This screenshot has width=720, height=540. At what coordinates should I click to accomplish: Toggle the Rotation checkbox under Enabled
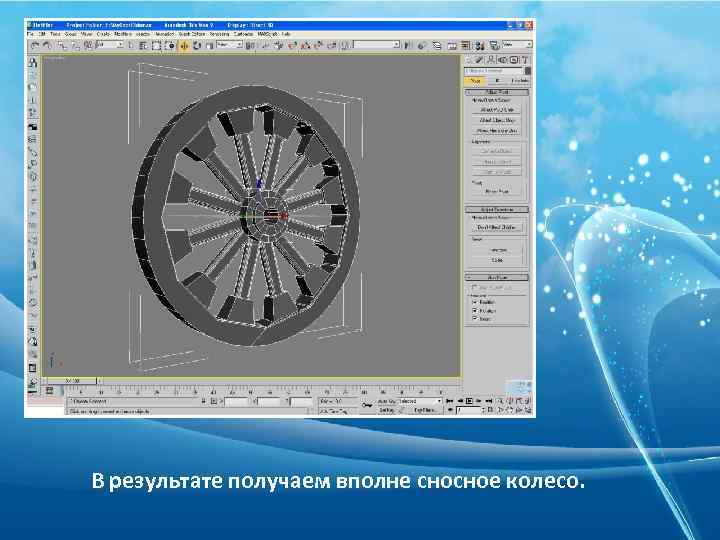click(x=475, y=310)
